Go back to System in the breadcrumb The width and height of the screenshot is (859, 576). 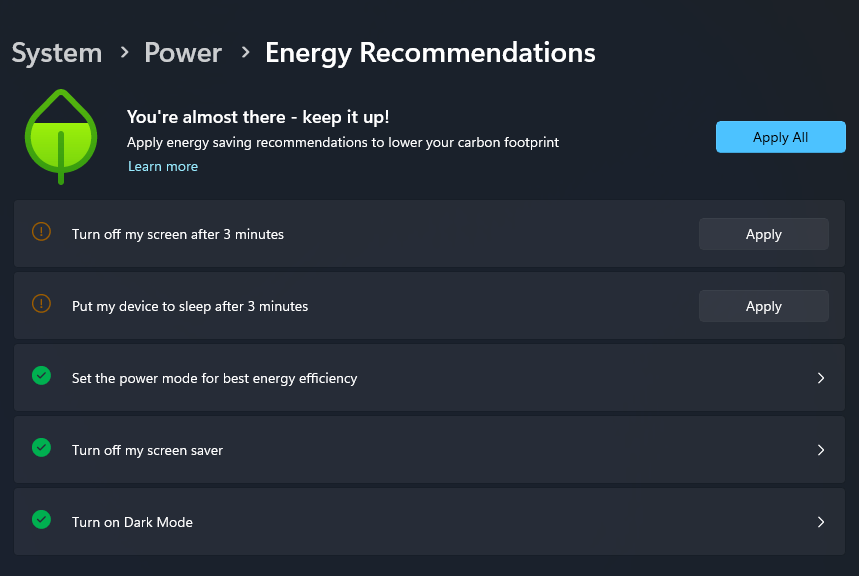pyautogui.click(x=57, y=52)
